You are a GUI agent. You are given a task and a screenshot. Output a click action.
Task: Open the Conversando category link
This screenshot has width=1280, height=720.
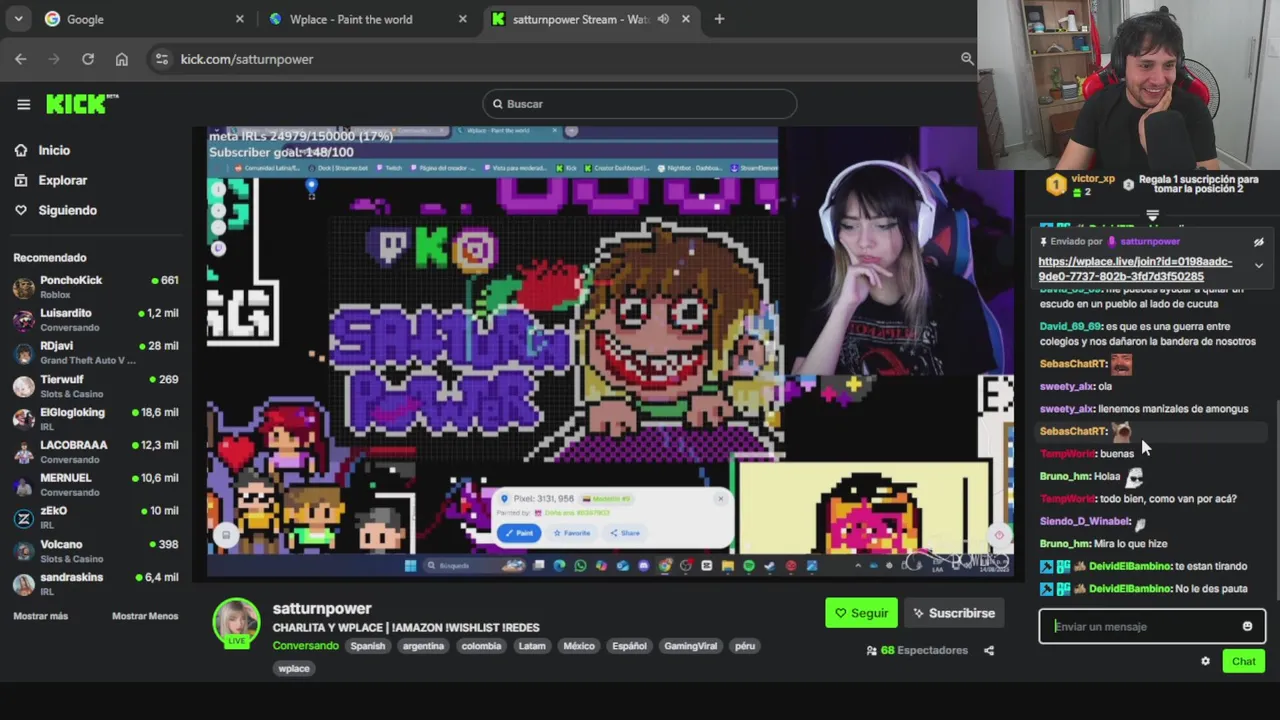[305, 645]
